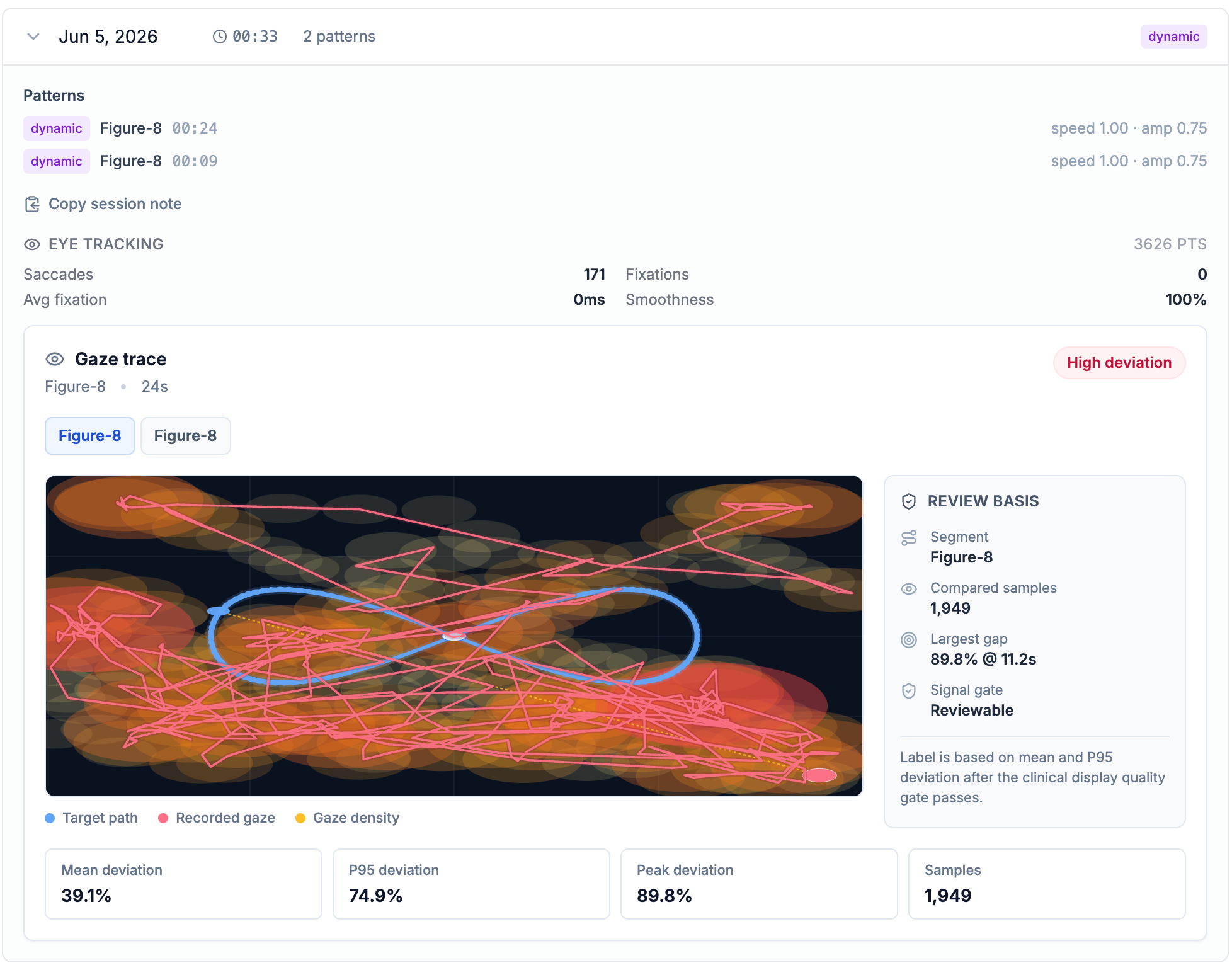Click the Reviewable signal gate value

tap(972, 711)
